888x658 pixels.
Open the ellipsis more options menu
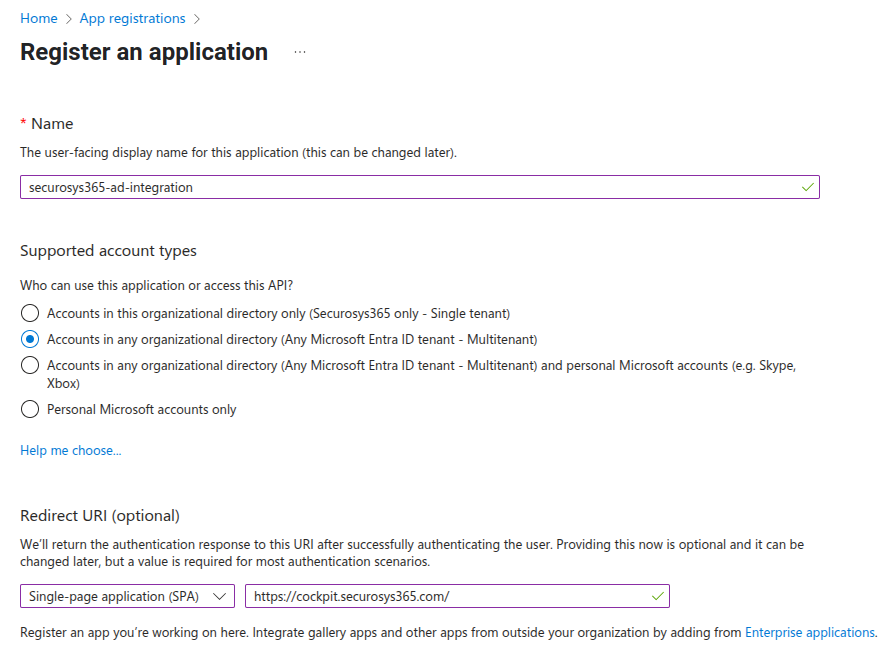coord(300,53)
